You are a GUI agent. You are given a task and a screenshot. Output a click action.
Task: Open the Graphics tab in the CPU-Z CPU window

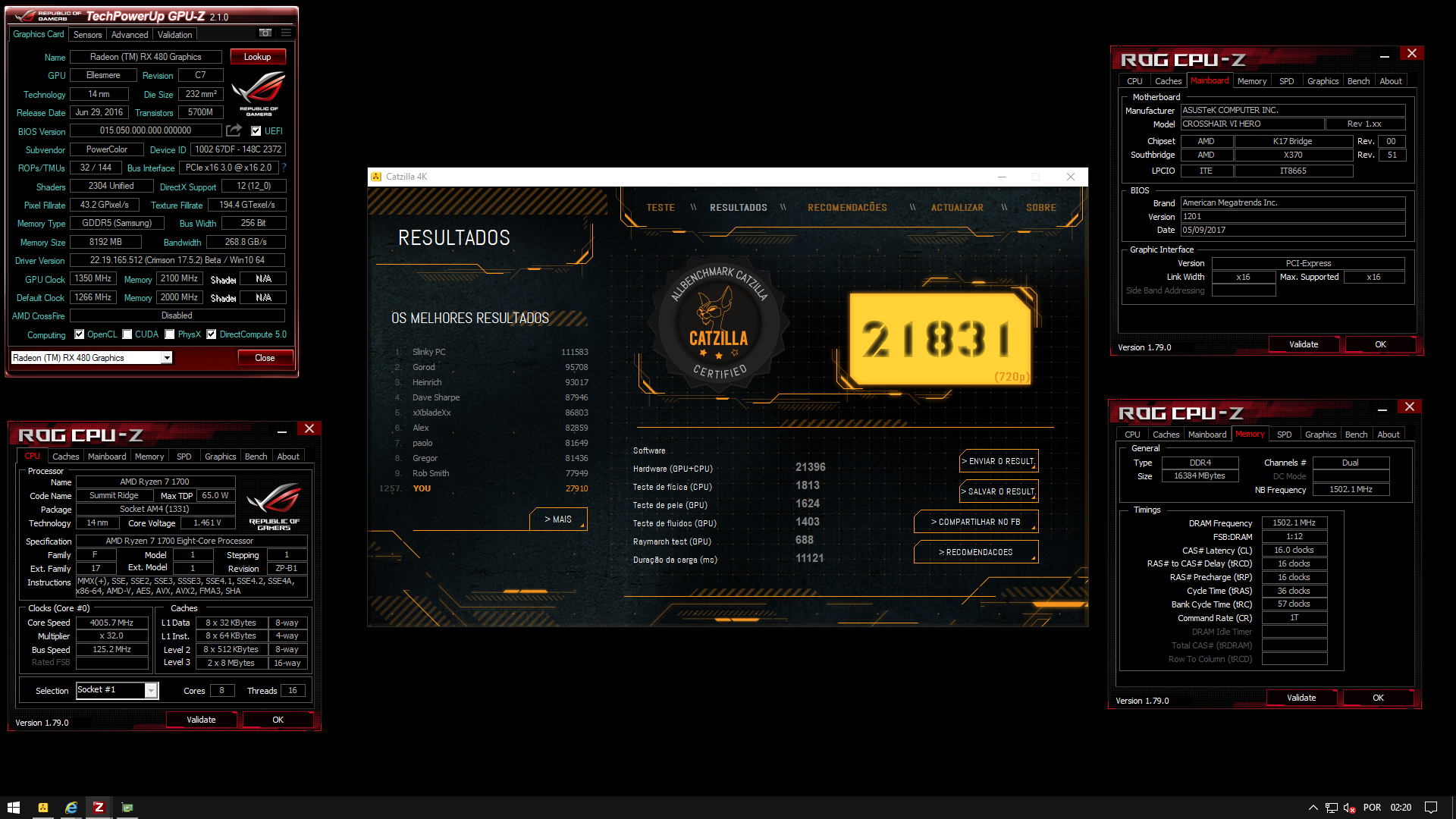point(220,457)
